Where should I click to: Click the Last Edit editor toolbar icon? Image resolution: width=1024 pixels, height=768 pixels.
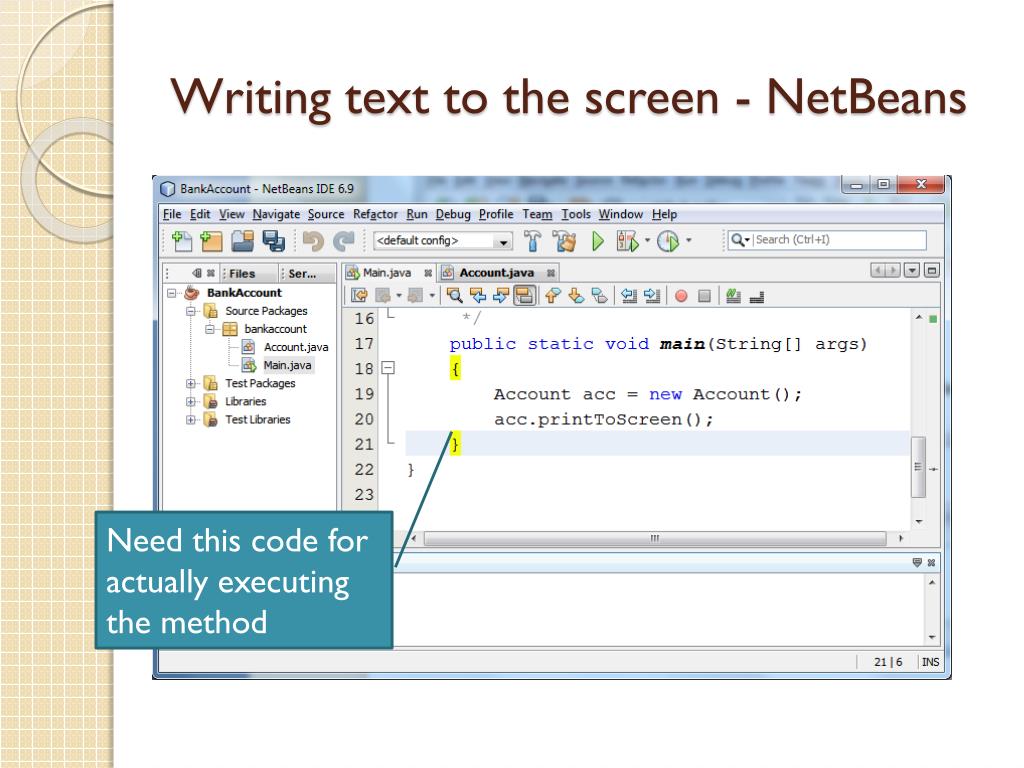pos(359,296)
